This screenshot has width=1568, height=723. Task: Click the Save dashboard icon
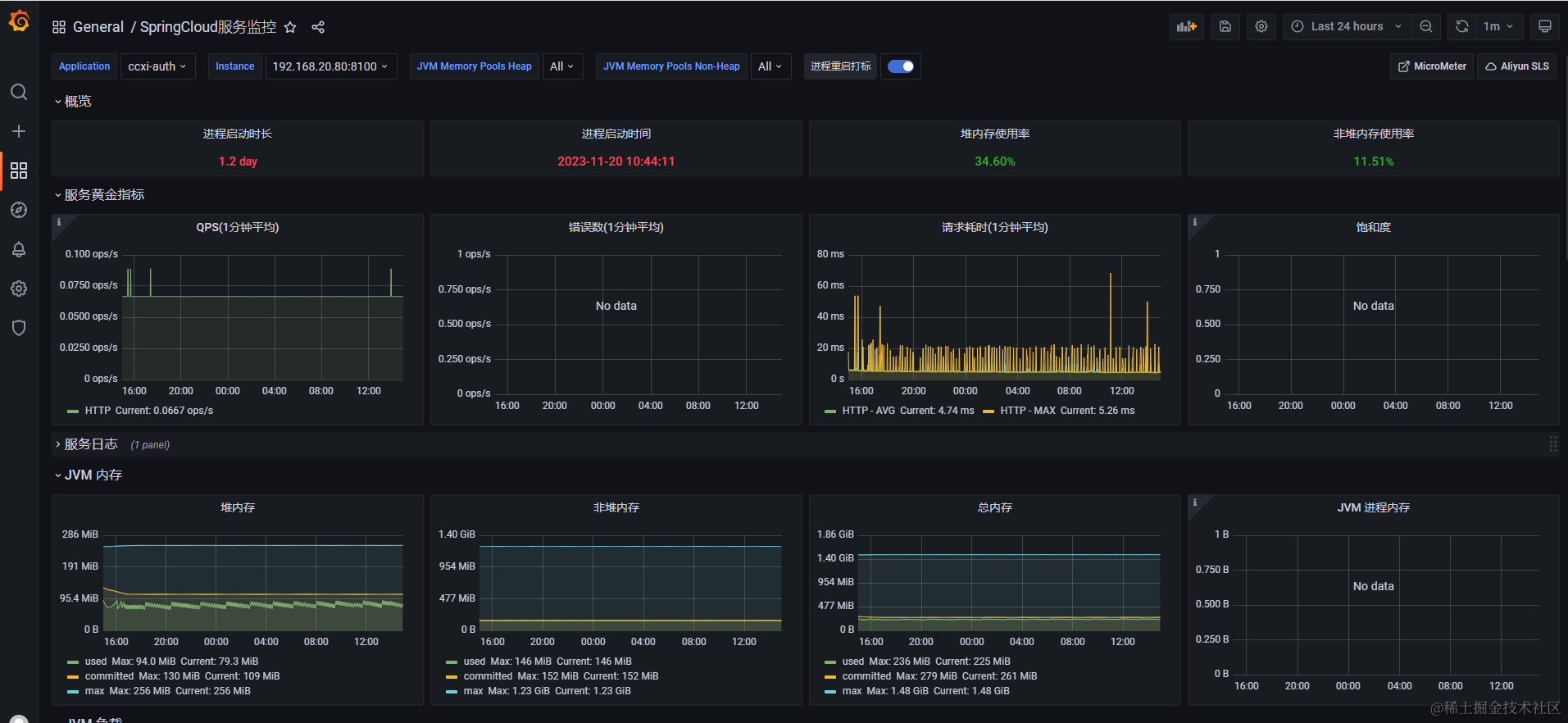pos(1225,26)
